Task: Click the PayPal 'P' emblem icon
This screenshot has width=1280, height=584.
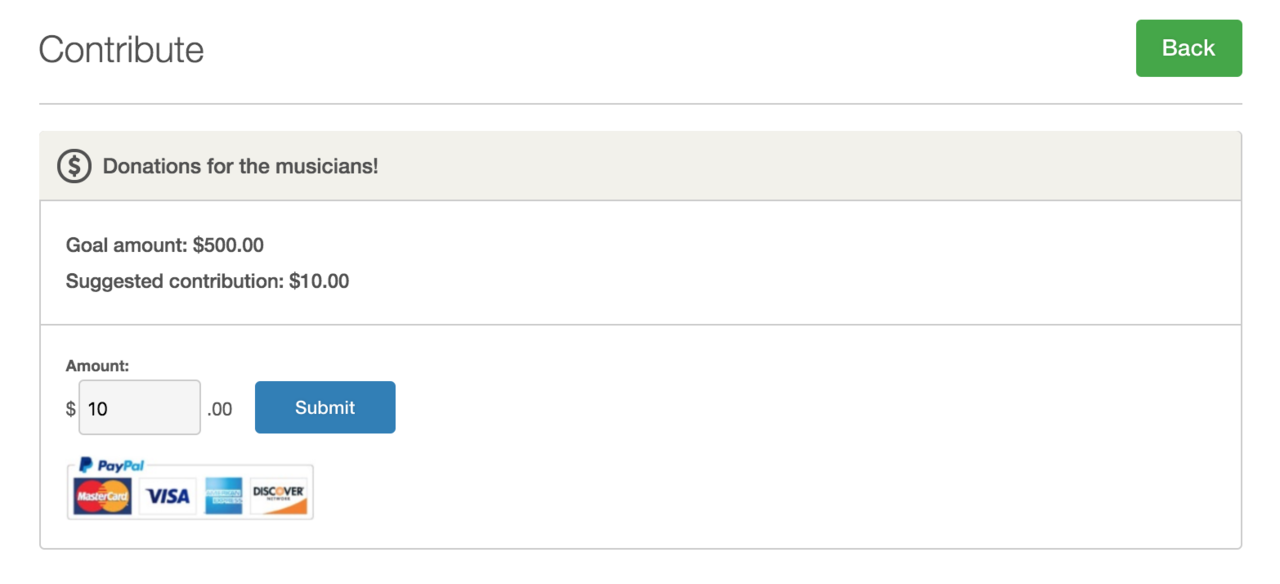Action: tap(86, 465)
